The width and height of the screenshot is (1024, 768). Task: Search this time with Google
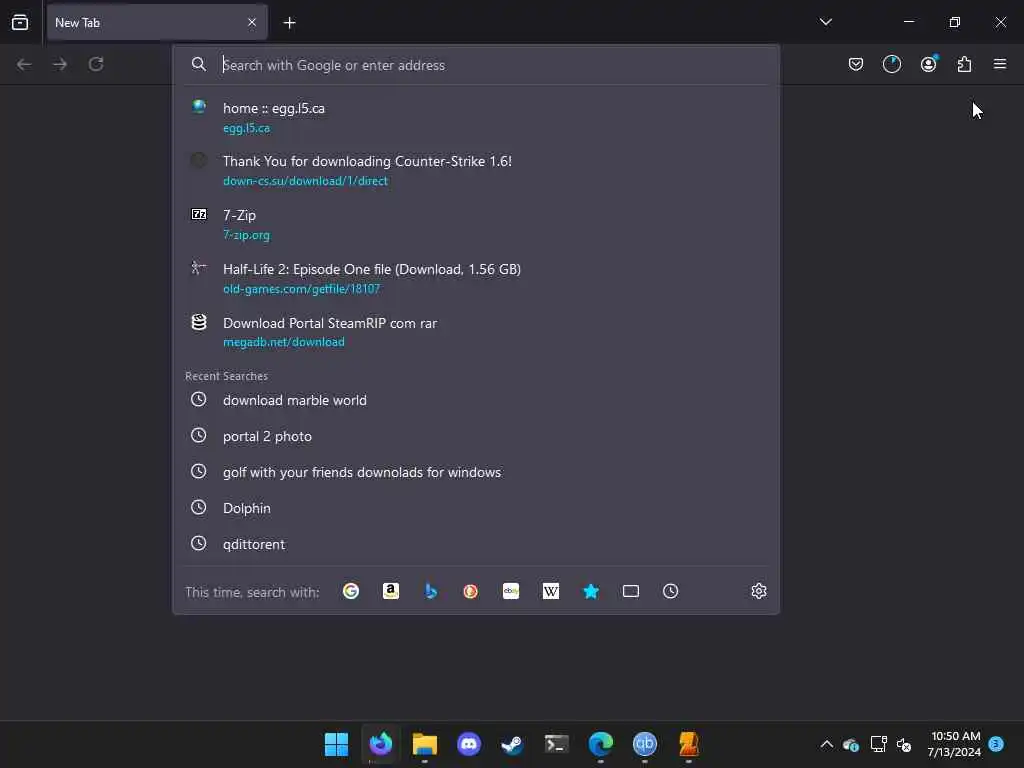pos(351,591)
